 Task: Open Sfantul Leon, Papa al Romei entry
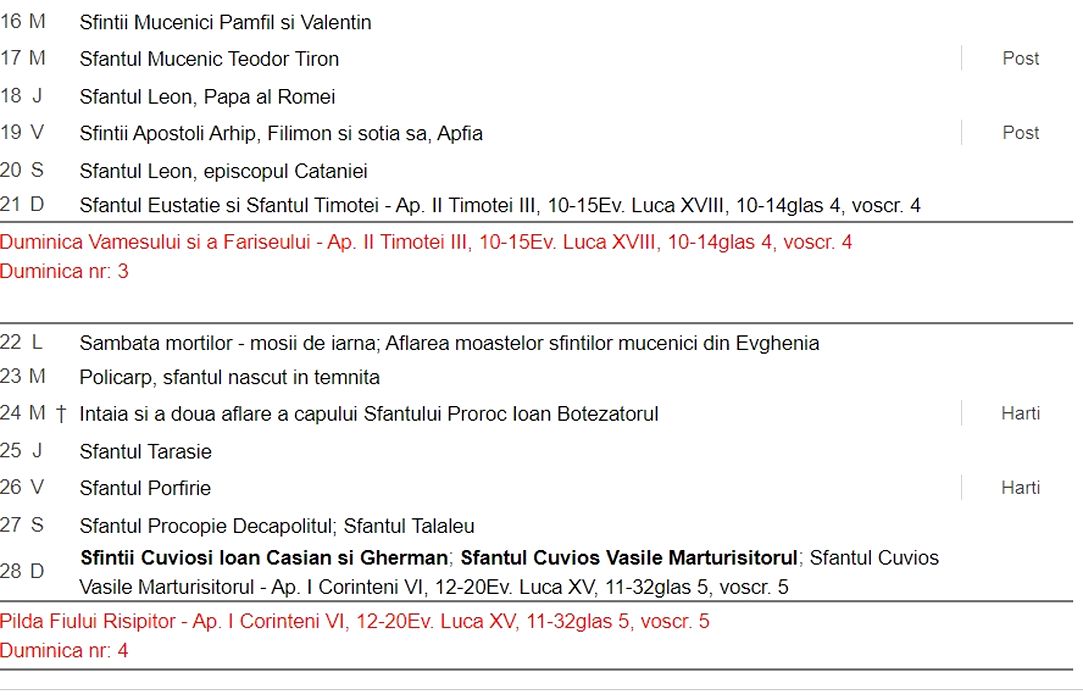(207, 97)
